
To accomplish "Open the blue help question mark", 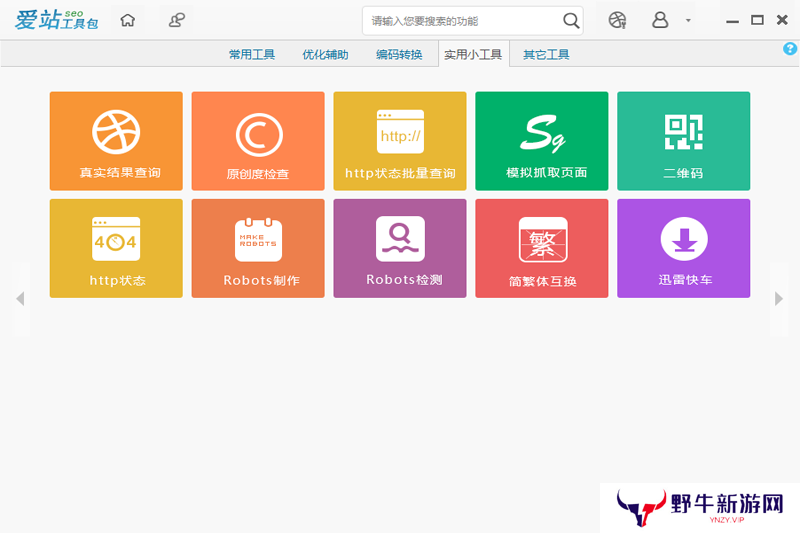I will point(790,49).
